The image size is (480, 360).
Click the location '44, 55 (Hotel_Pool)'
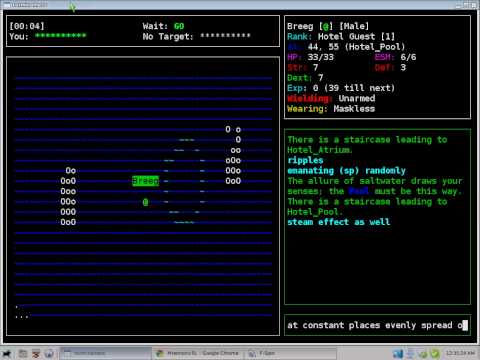[356, 47]
